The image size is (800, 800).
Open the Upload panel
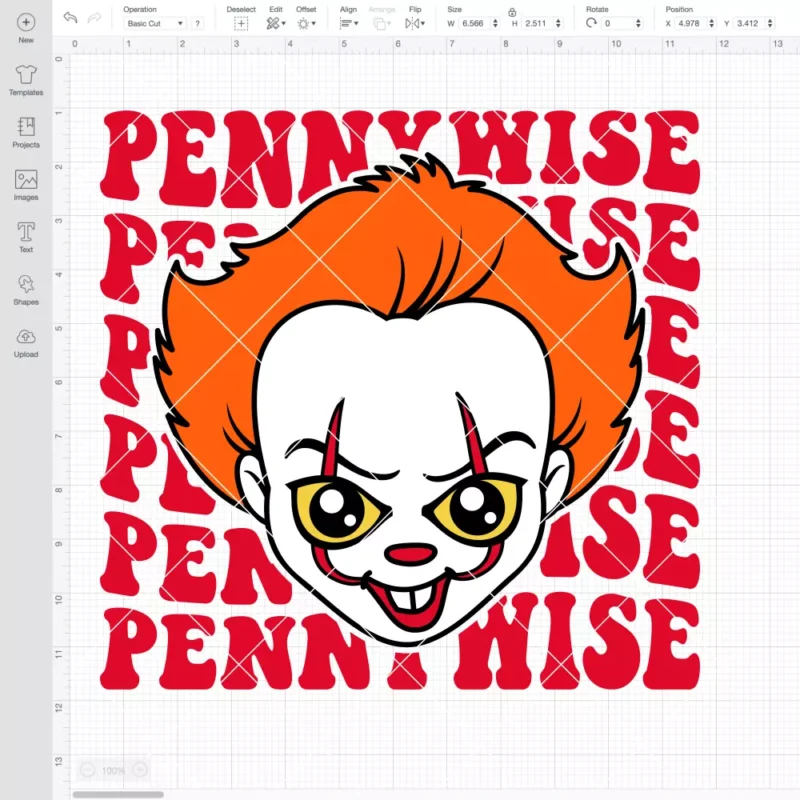tap(26, 342)
